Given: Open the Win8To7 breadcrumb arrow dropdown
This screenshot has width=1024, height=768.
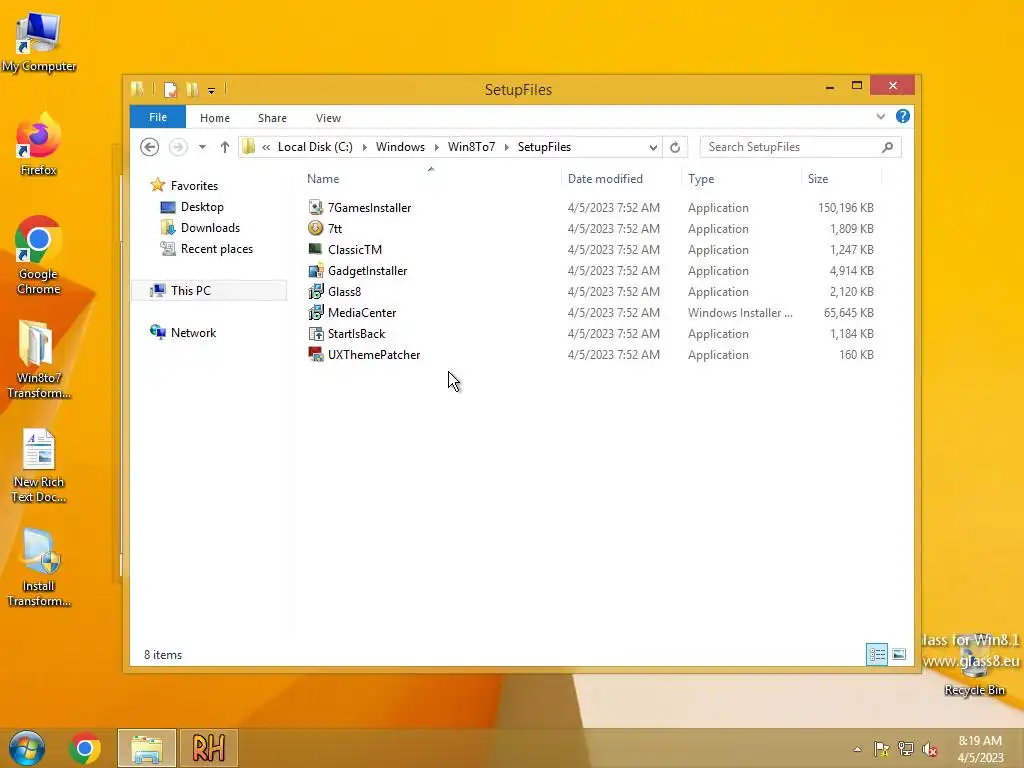Looking at the screenshot, I should [x=506, y=148].
